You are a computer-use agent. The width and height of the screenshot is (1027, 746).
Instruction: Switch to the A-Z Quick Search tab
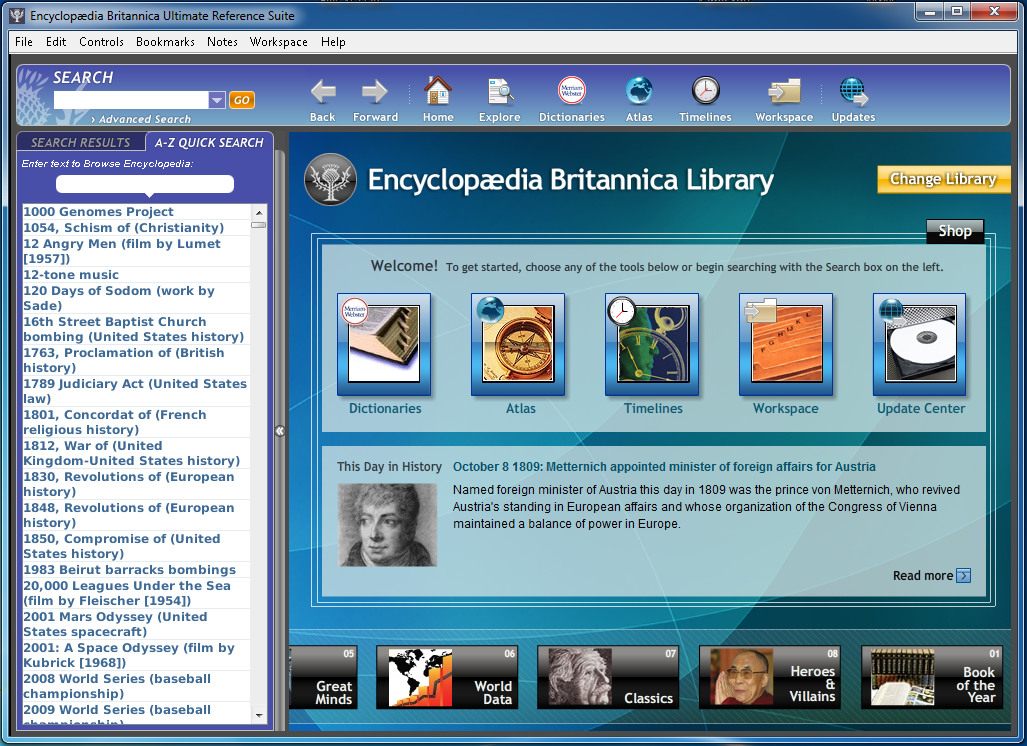click(209, 142)
